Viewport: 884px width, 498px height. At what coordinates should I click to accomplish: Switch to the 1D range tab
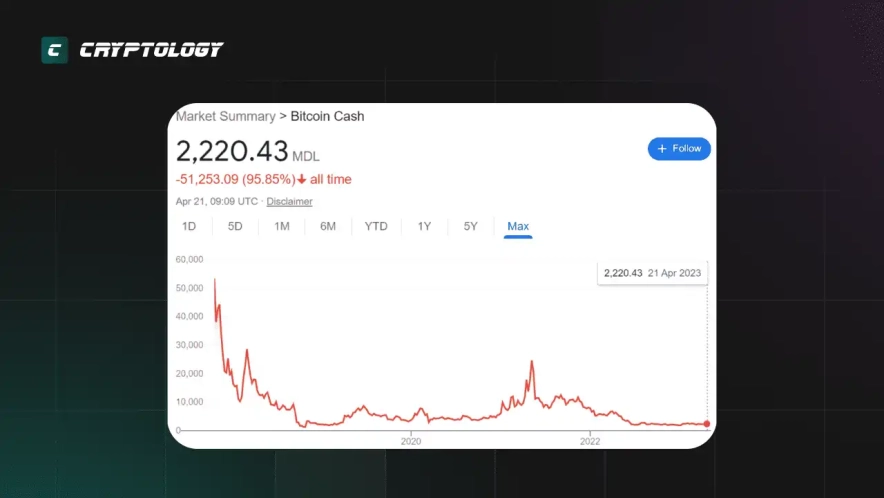tap(189, 226)
